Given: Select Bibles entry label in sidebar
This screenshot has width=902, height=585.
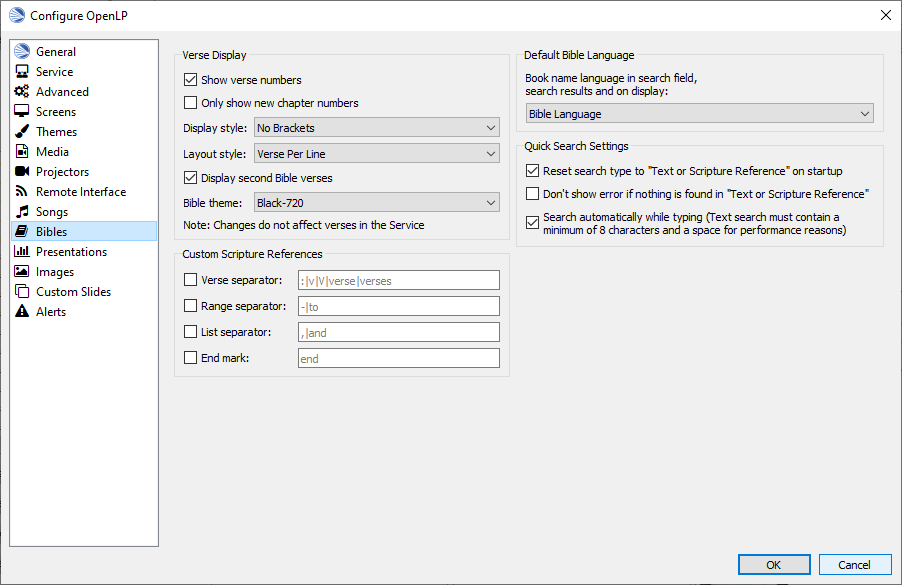Looking at the screenshot, I should tap(51, 232).
